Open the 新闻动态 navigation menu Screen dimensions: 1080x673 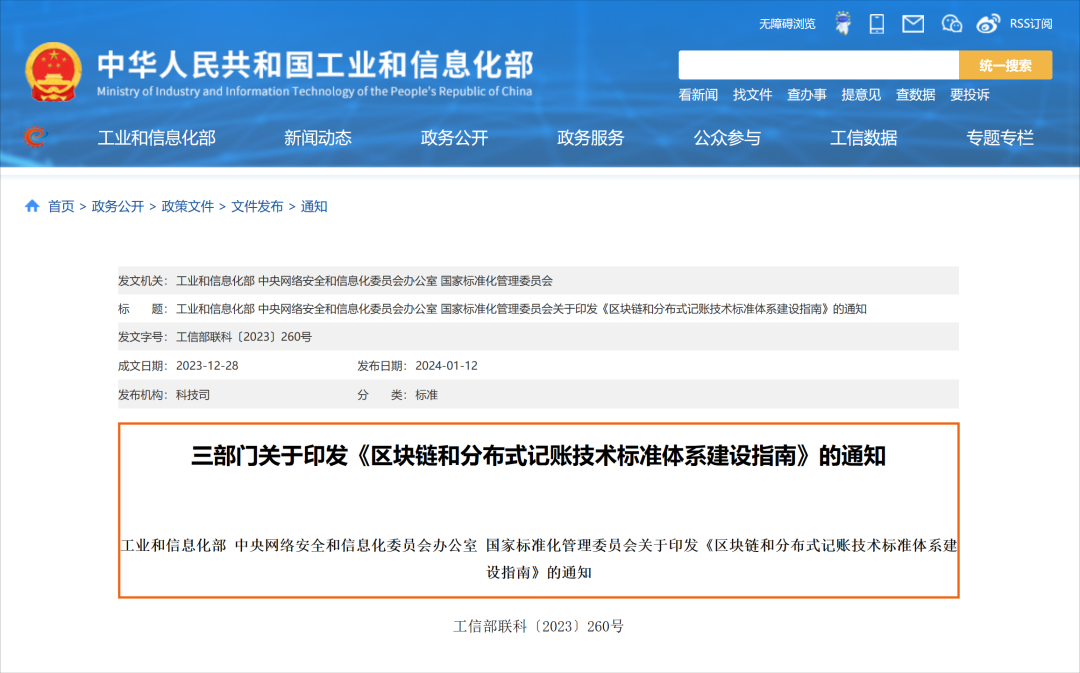click(317, 138)
